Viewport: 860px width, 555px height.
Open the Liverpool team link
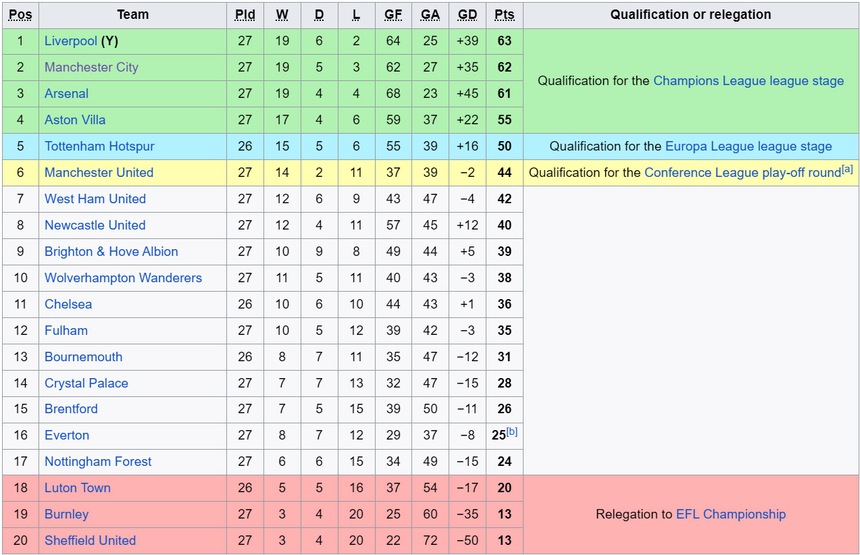pos(70,41)
